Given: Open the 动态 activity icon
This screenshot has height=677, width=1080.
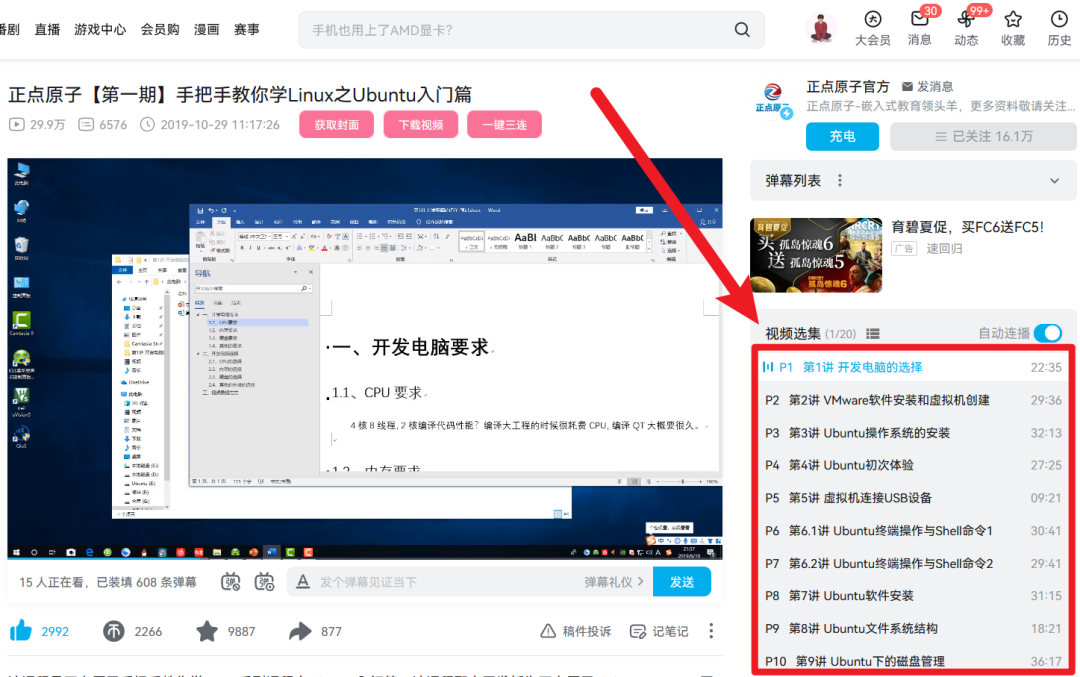Looking at the screenshot, I should pos(966,19).
